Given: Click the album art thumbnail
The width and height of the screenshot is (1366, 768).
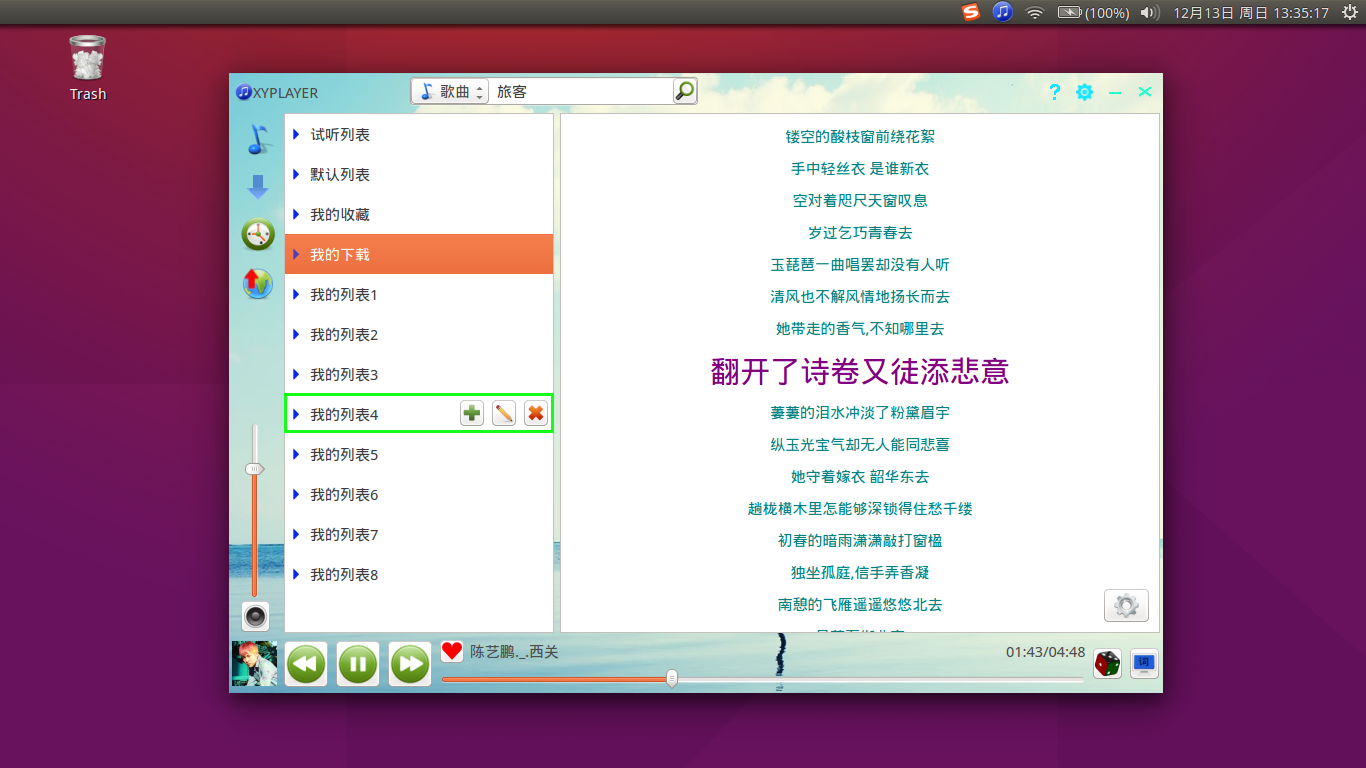Looking at the screenshot, I should pyautogui.click(x=254, y=663).
